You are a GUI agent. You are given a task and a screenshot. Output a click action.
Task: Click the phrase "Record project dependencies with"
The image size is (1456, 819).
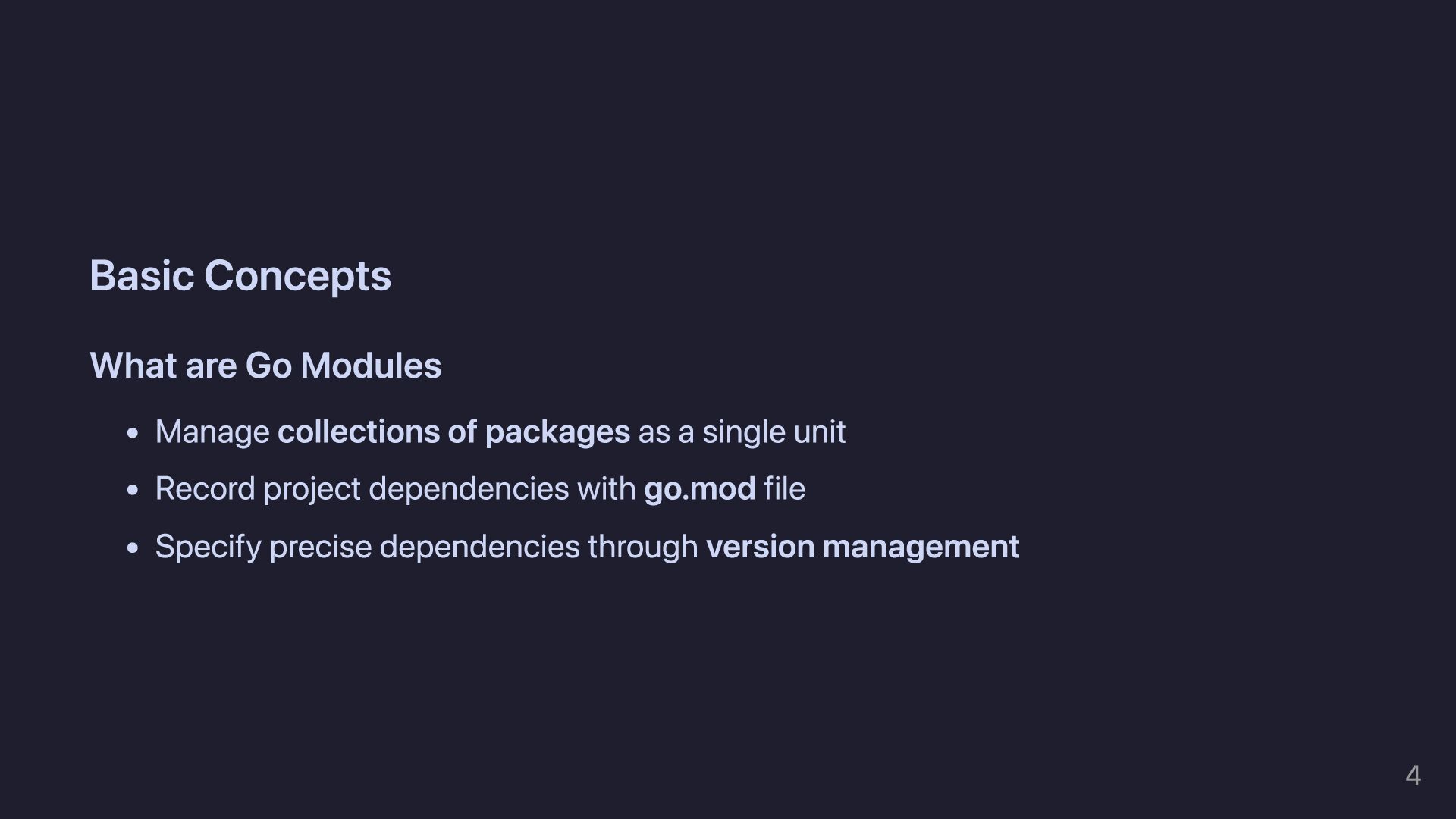[x=395, y=489]
